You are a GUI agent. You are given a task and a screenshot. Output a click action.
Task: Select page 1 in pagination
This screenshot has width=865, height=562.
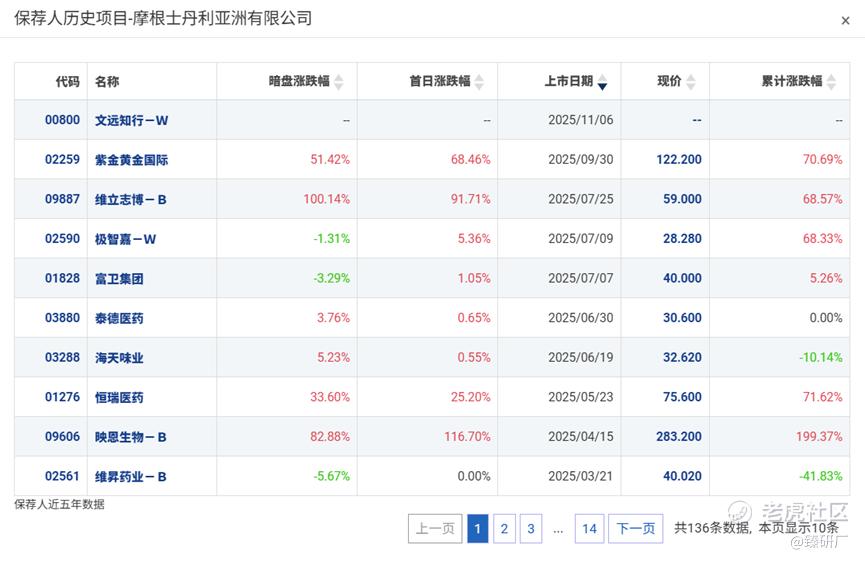coord(478,528)
